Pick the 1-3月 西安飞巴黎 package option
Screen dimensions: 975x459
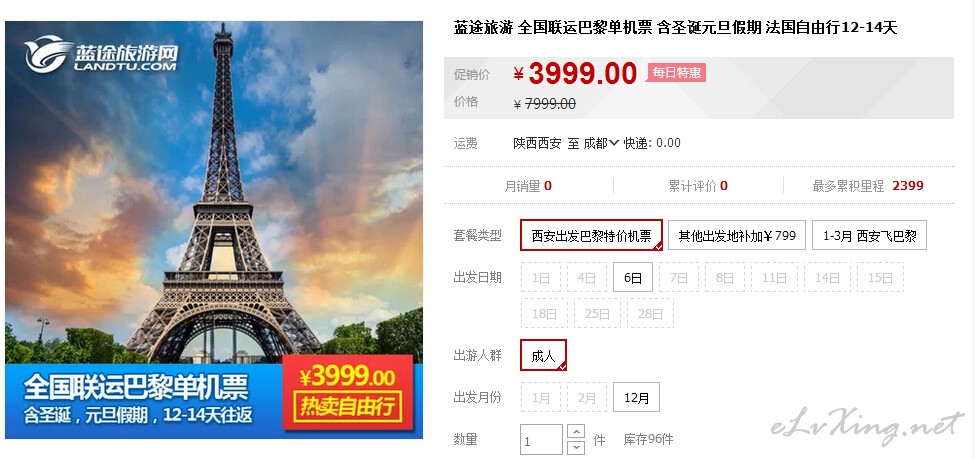[x=869, y=235]
